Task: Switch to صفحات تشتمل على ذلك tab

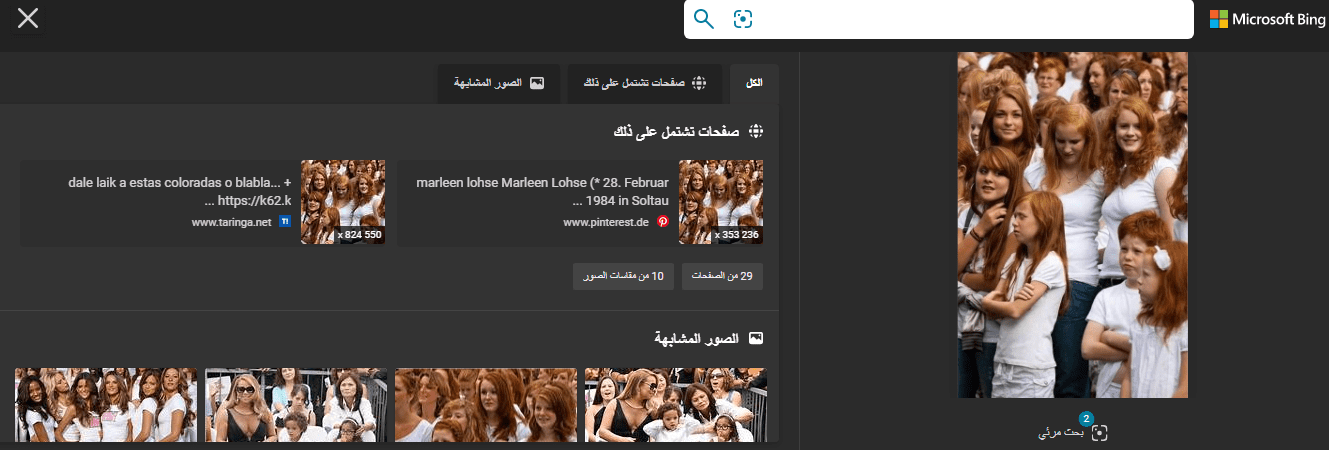Action: click(x=645, y=83)
